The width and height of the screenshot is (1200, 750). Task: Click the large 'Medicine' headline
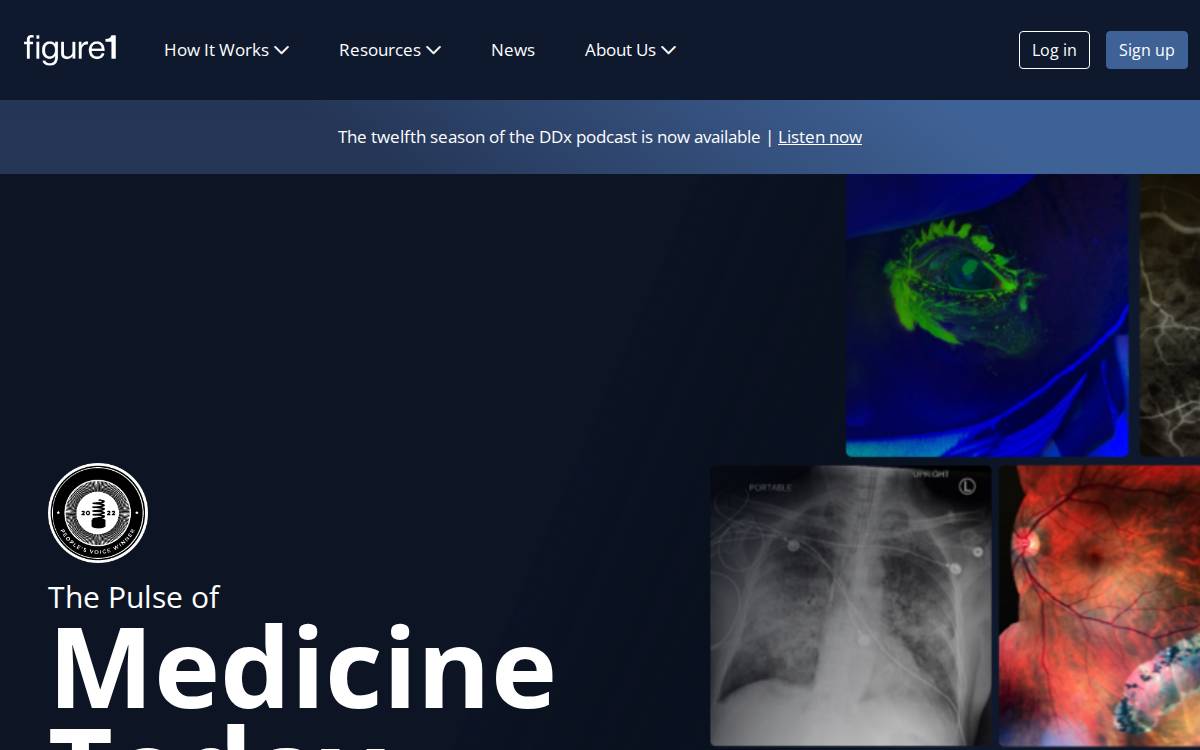click(302, 668)
